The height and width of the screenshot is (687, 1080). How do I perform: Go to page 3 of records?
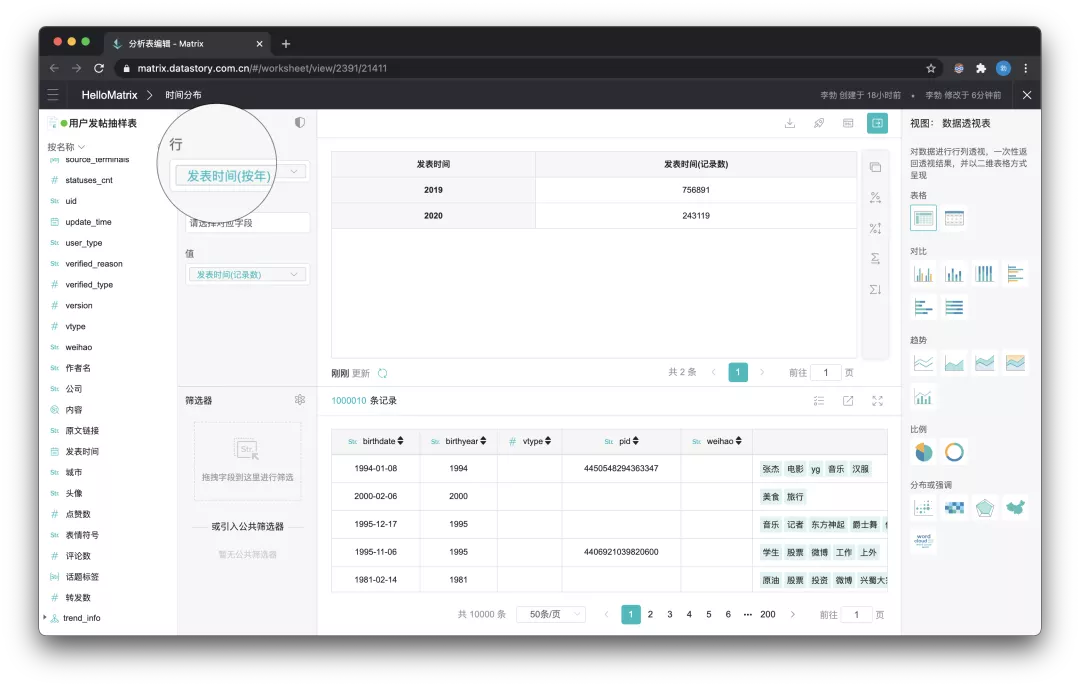[x=669, y=614]
